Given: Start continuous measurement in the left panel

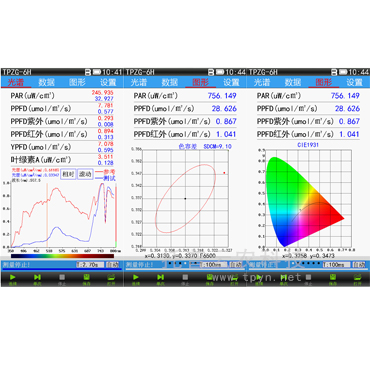Looking at the screenshot, I should (13, 278).
